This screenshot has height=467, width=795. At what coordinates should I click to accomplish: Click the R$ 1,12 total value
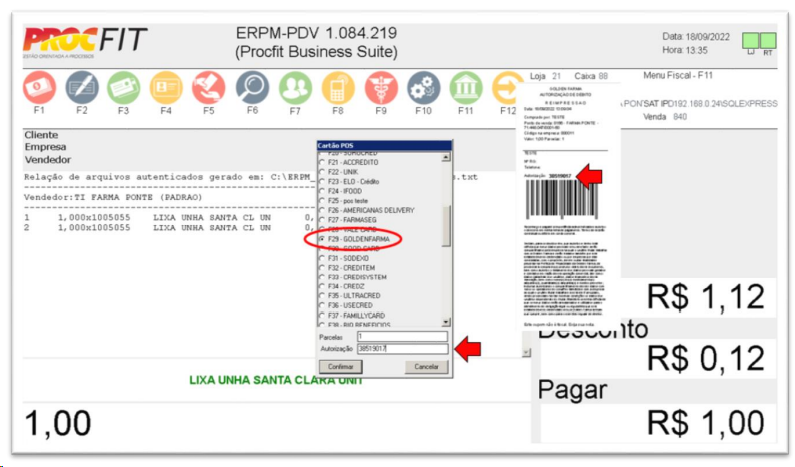(x=706, y=297)
